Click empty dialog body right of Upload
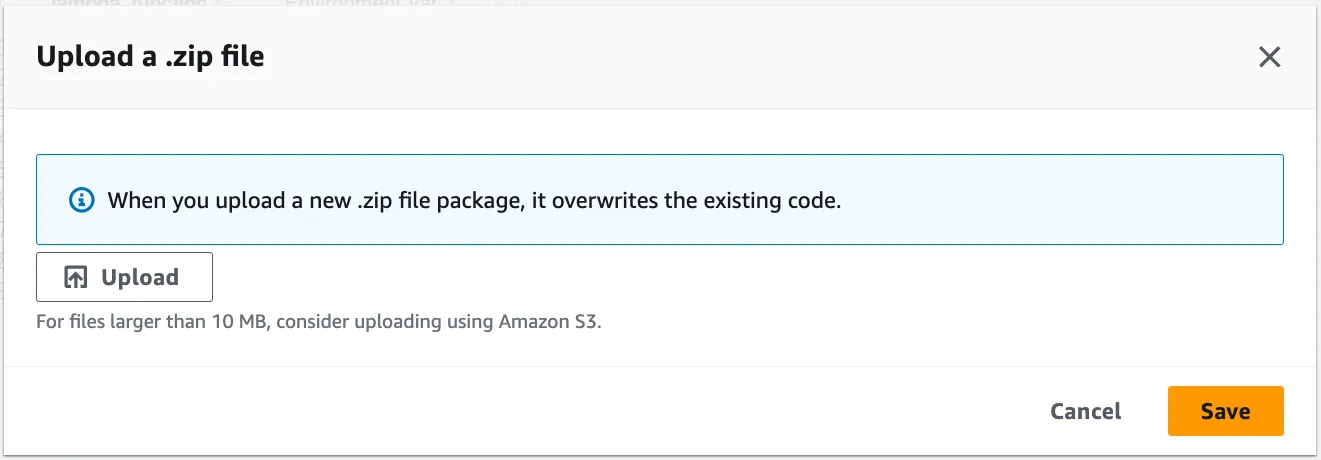Viewport: 1321px width, 460px height. click(700, 277)
